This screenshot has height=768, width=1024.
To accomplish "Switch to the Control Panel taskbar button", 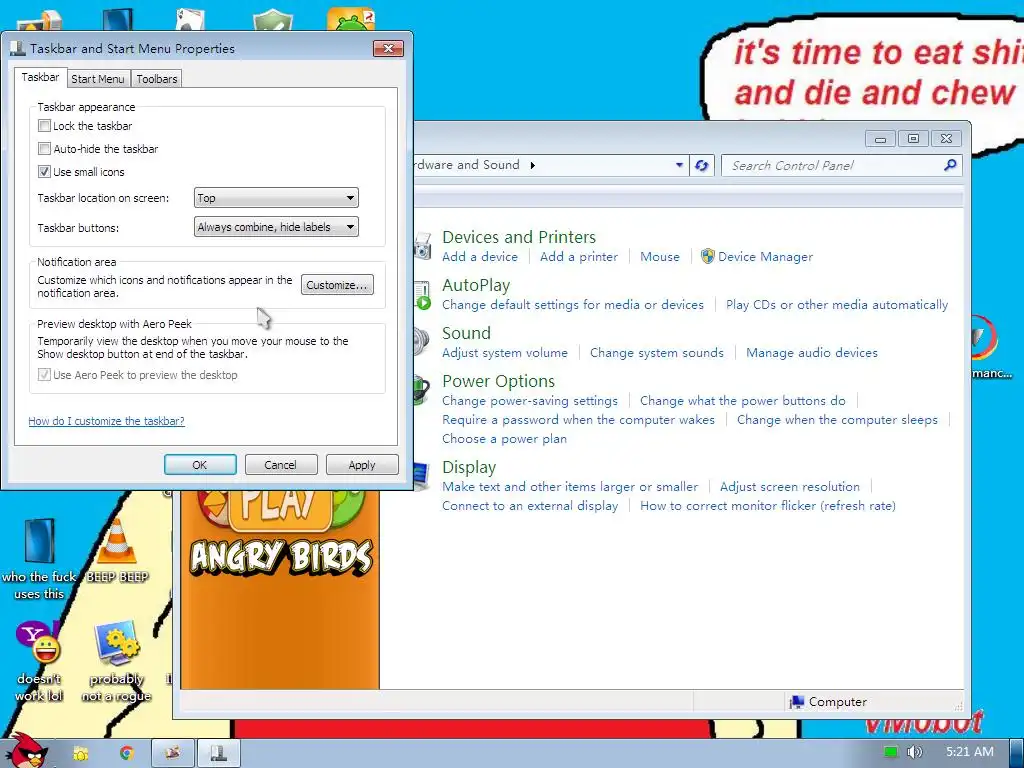I will (173, 753).
